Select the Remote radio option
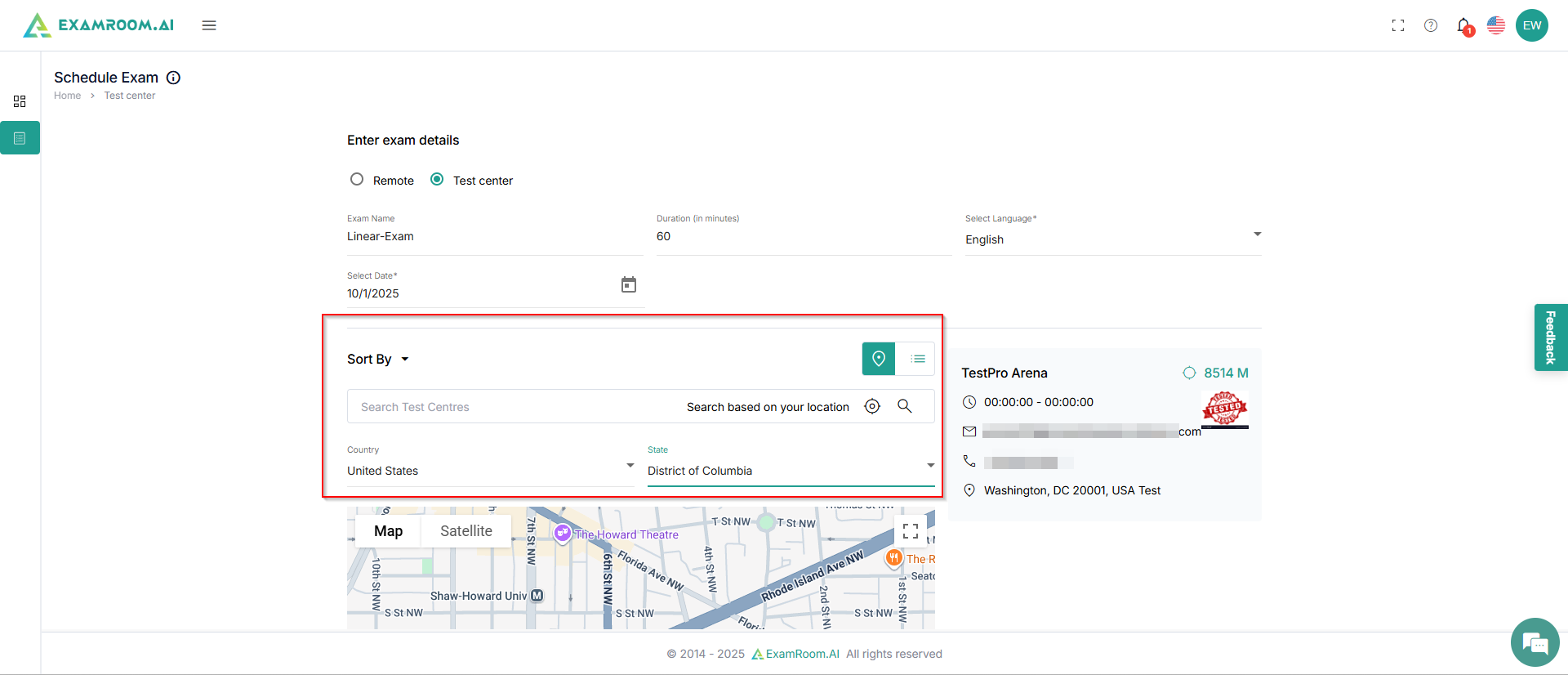The width and height of the screenshot is (1568, 675). click(x=357, y=180)
